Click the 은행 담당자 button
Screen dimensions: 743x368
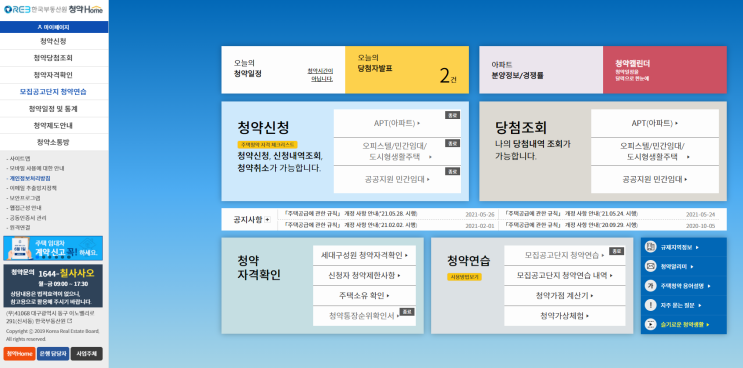pyautogui.click(x=53, y=354)
